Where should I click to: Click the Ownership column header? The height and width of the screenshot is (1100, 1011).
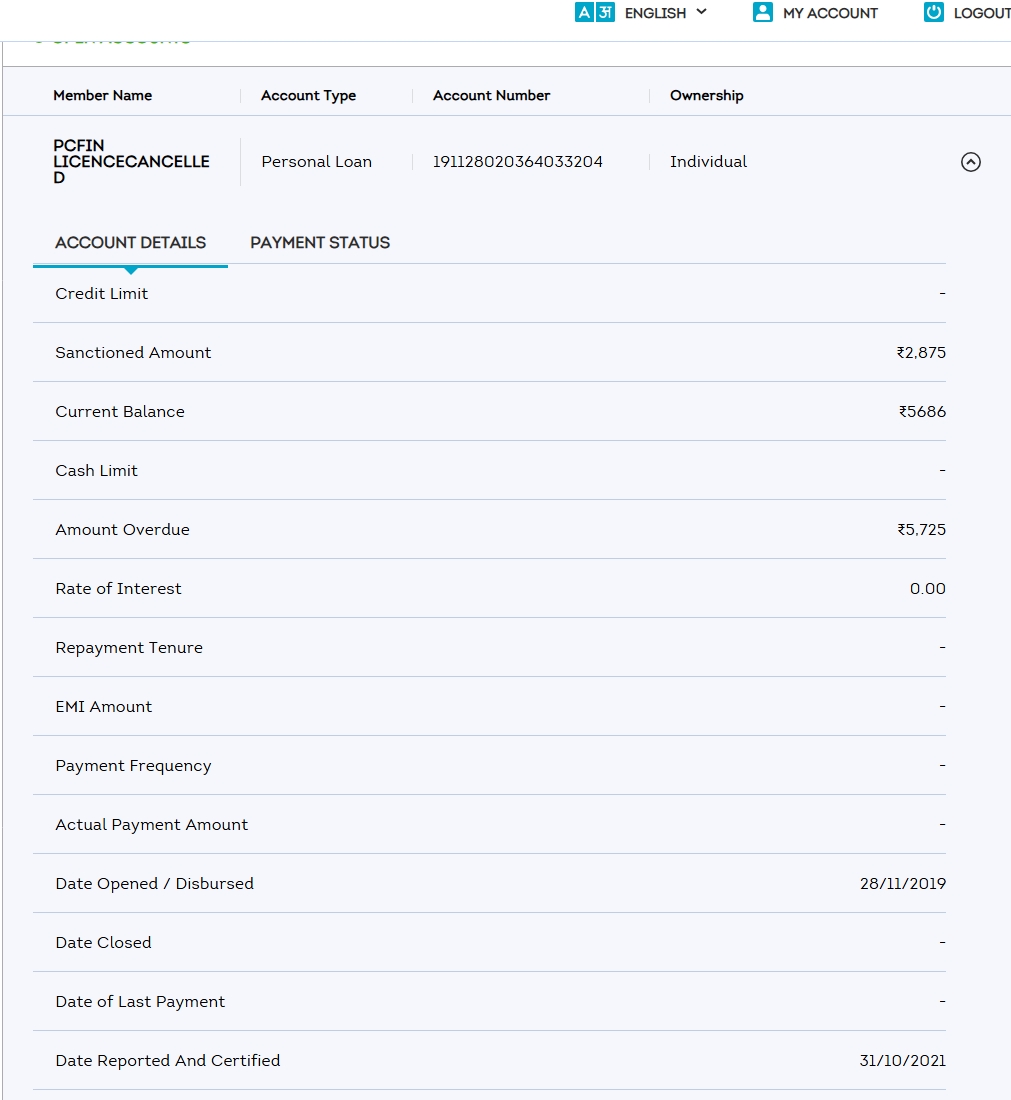click(x=706, y=96)
